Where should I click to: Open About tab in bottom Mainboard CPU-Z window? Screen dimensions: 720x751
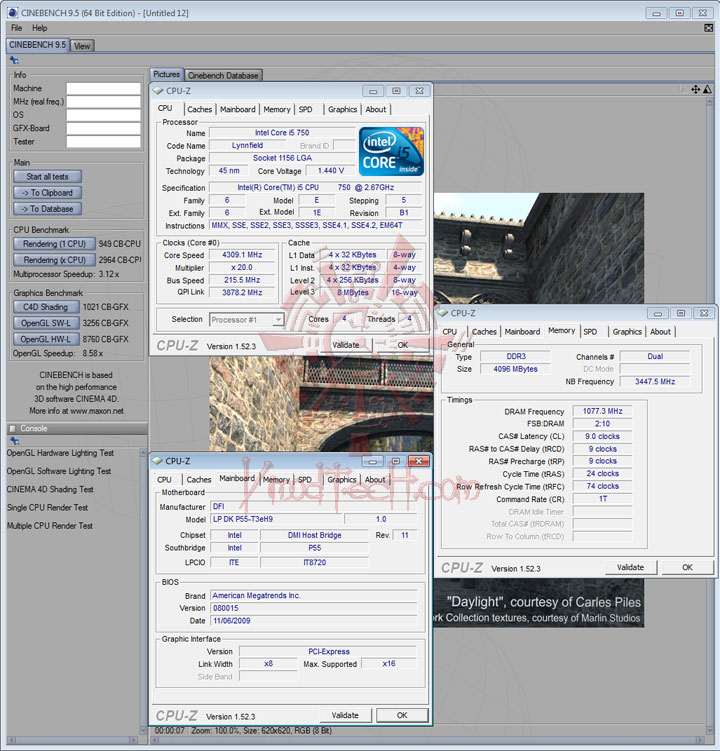coord(375,479)
